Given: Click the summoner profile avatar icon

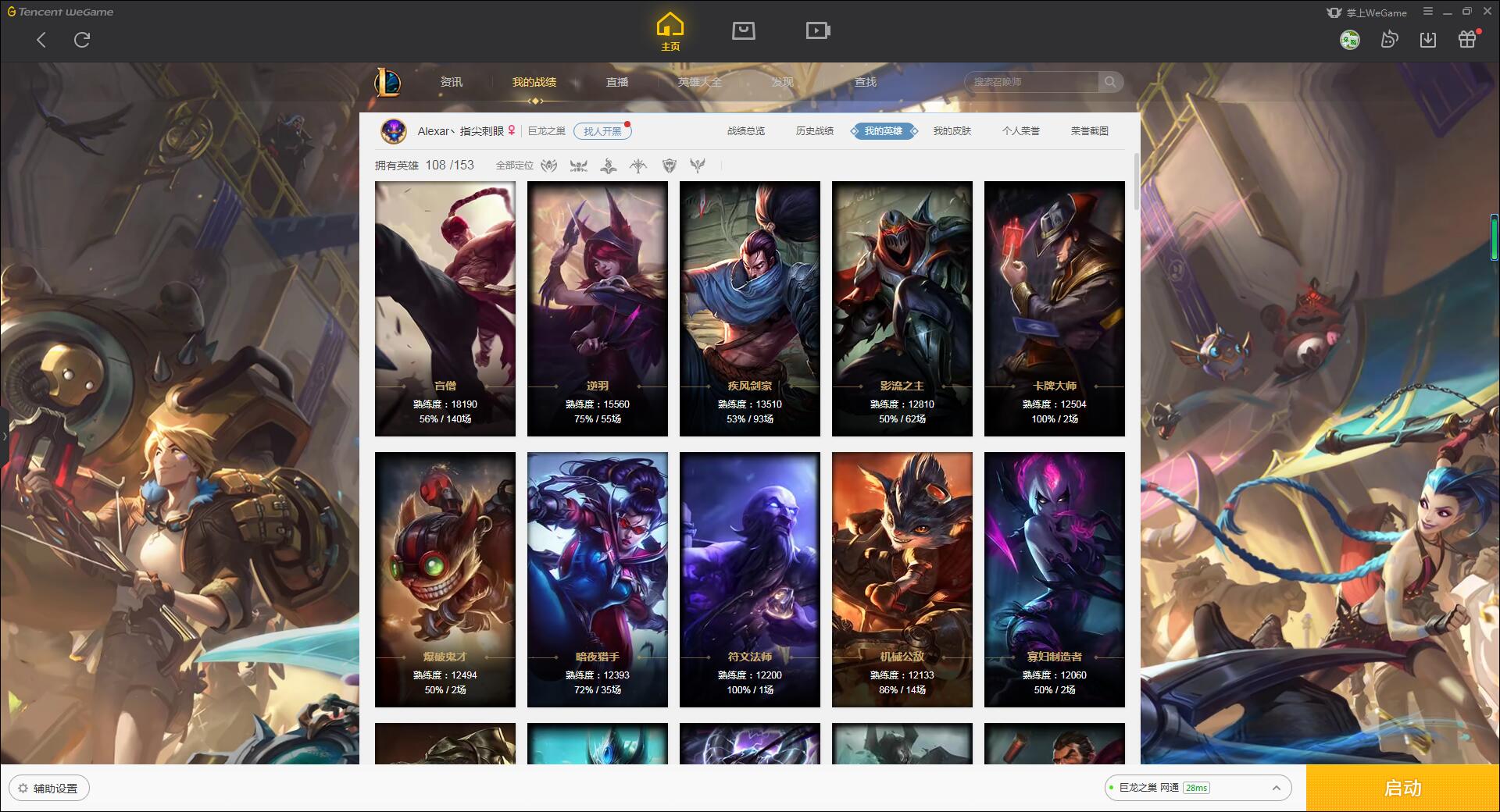Looking at the screenshot, I should [394, 131].
